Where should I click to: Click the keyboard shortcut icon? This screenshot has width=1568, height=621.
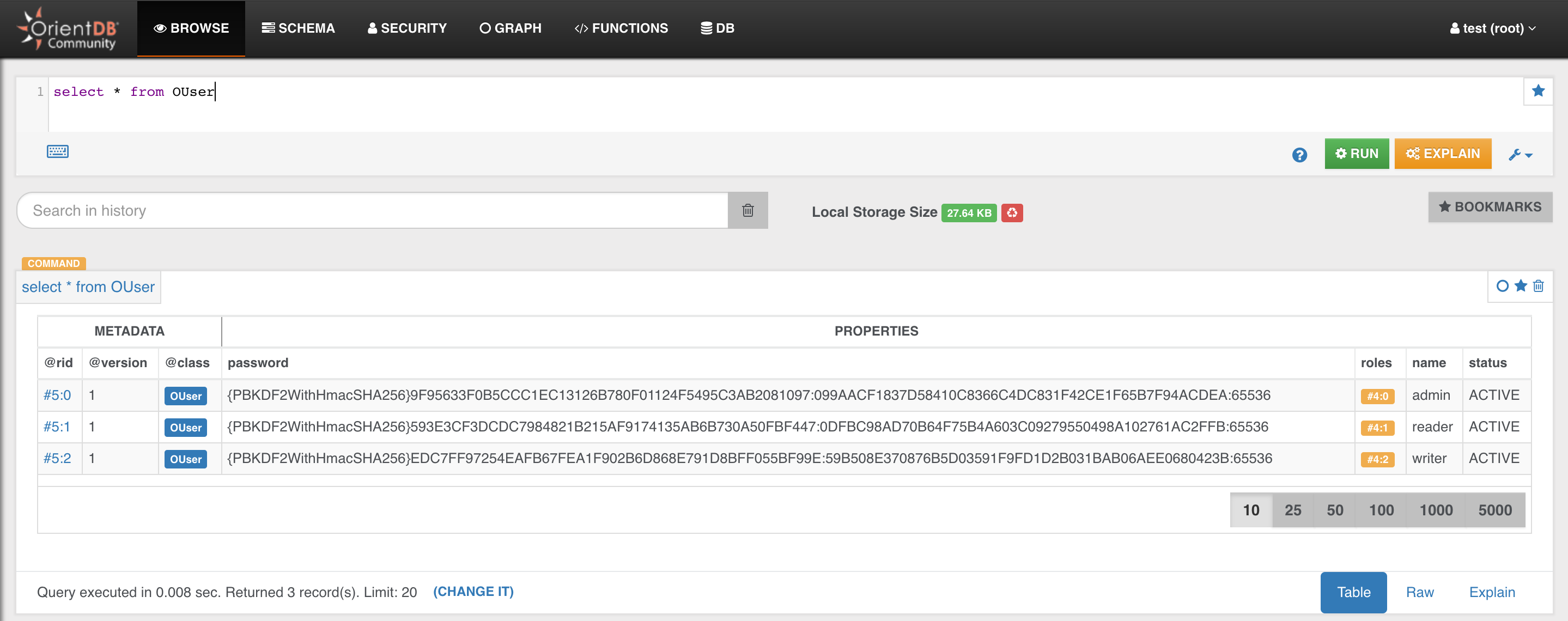[56, 151]
